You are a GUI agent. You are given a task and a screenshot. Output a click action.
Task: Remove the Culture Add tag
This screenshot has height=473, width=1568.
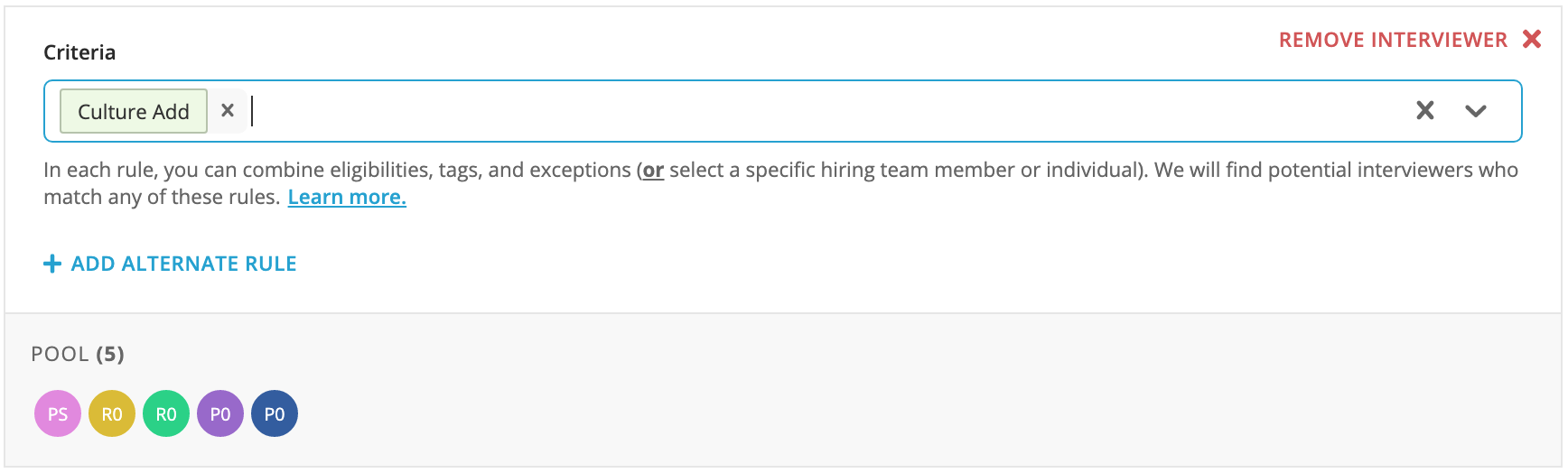[228, 110]
